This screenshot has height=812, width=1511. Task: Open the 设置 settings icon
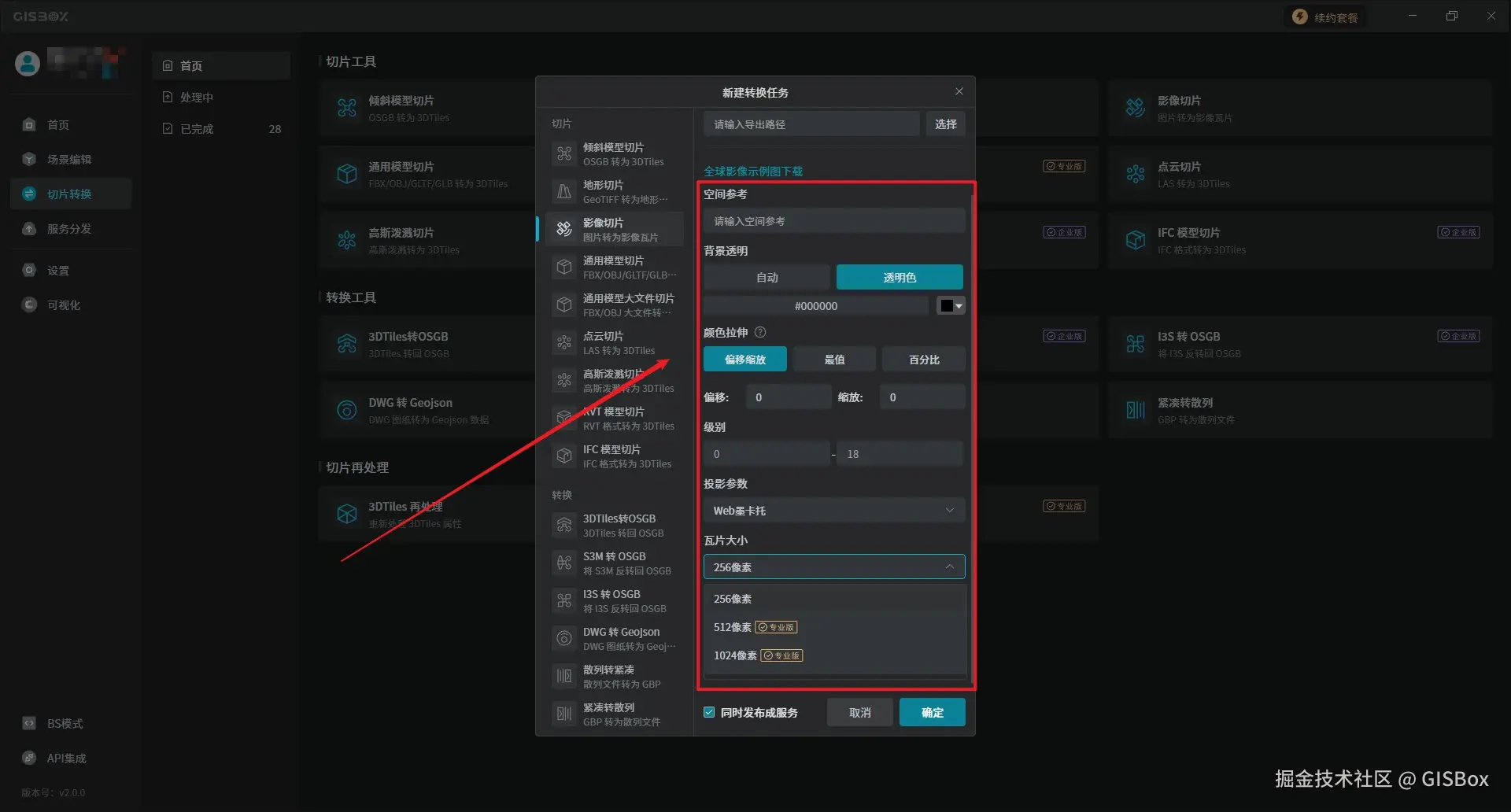pos(29,271)
